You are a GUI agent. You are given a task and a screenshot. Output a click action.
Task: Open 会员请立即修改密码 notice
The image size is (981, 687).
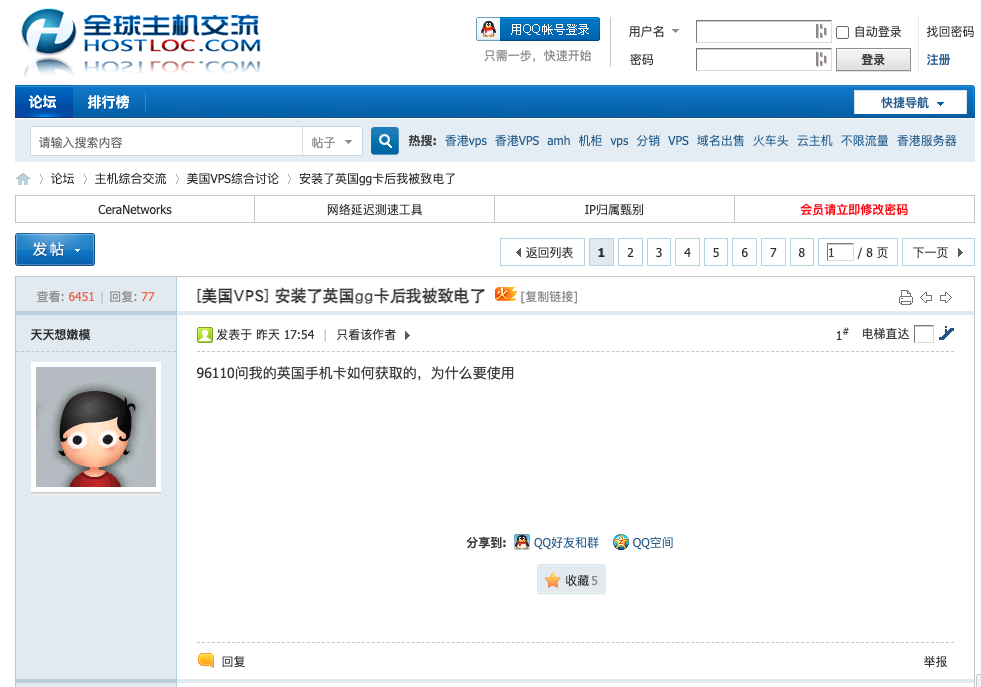[854, 210]
